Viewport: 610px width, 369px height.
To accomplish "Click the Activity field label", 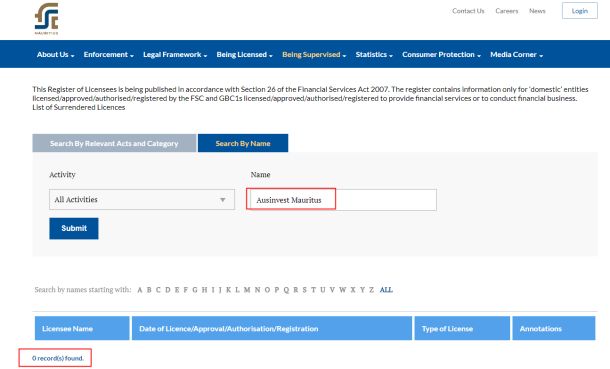I will click(62, 175).
